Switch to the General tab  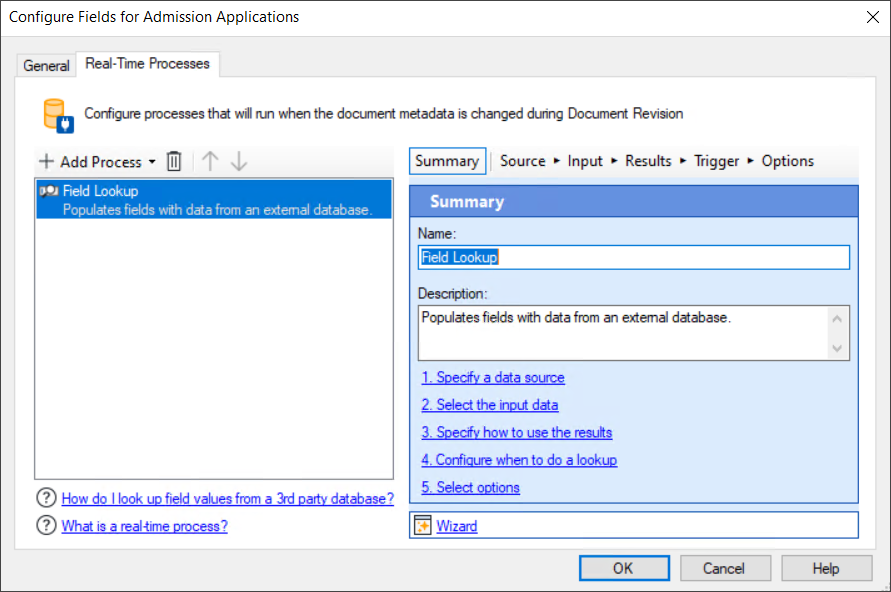click(46, 64)
